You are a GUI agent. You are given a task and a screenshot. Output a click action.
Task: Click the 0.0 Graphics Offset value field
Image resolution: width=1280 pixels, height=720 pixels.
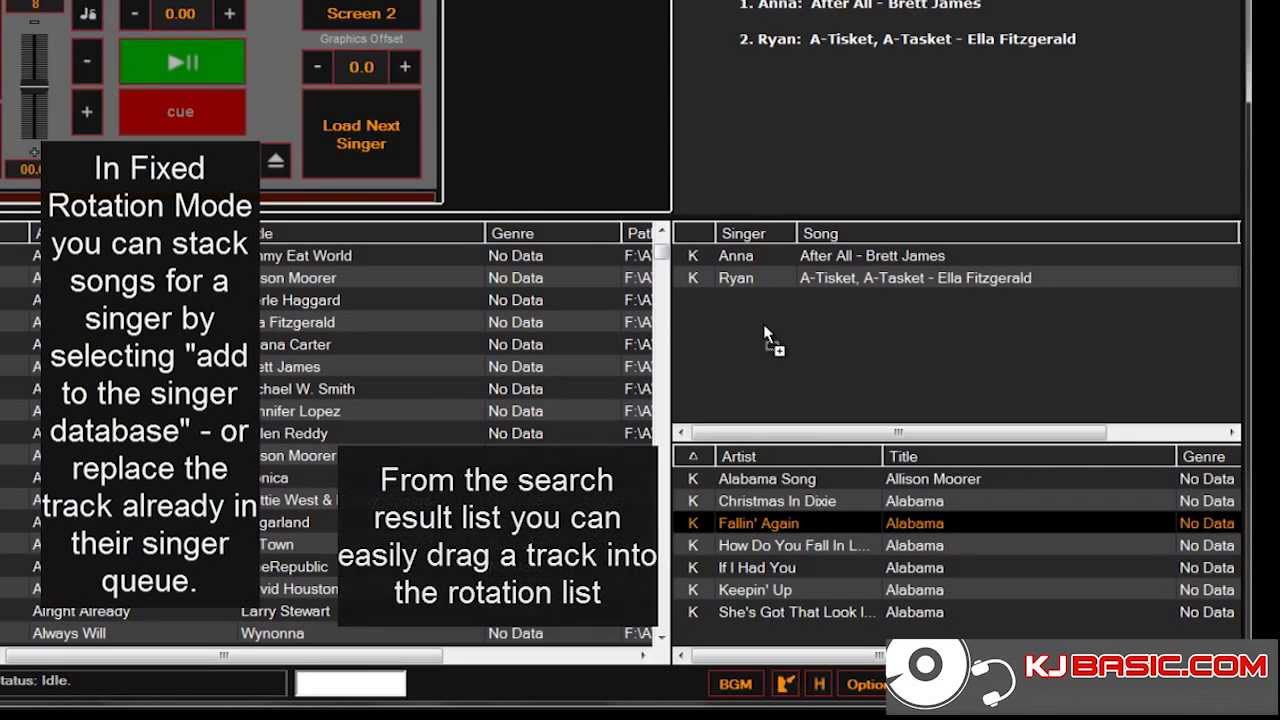(x=361, y=67)
